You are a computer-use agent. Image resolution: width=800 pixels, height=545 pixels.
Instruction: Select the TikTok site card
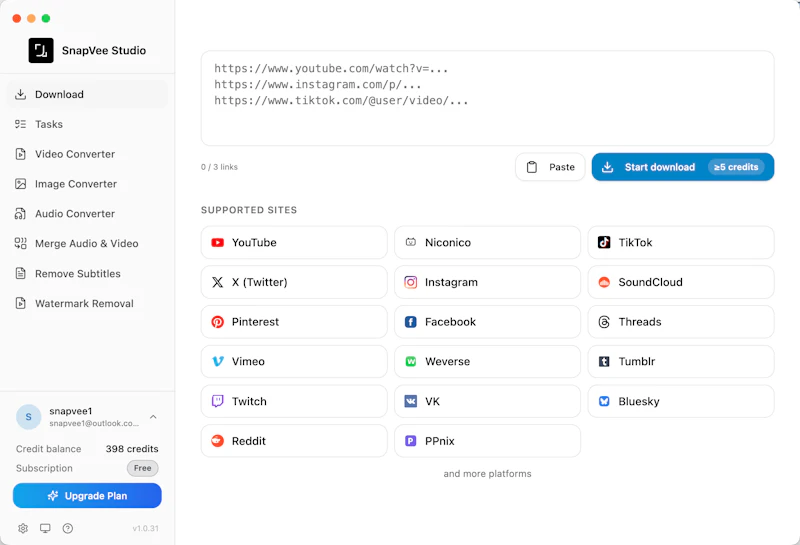point(681,242)
